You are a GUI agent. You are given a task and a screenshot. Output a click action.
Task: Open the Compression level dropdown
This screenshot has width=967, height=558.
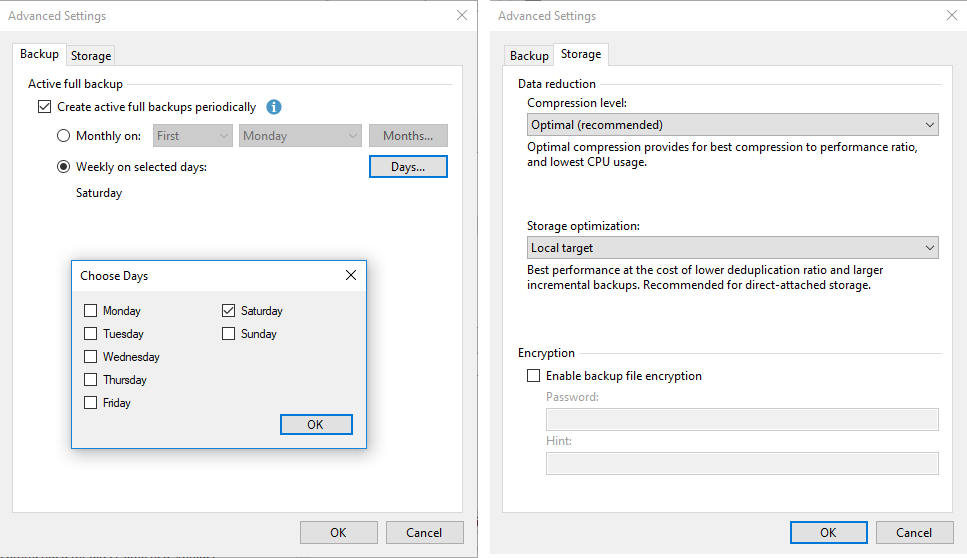(x=733, y=125)
